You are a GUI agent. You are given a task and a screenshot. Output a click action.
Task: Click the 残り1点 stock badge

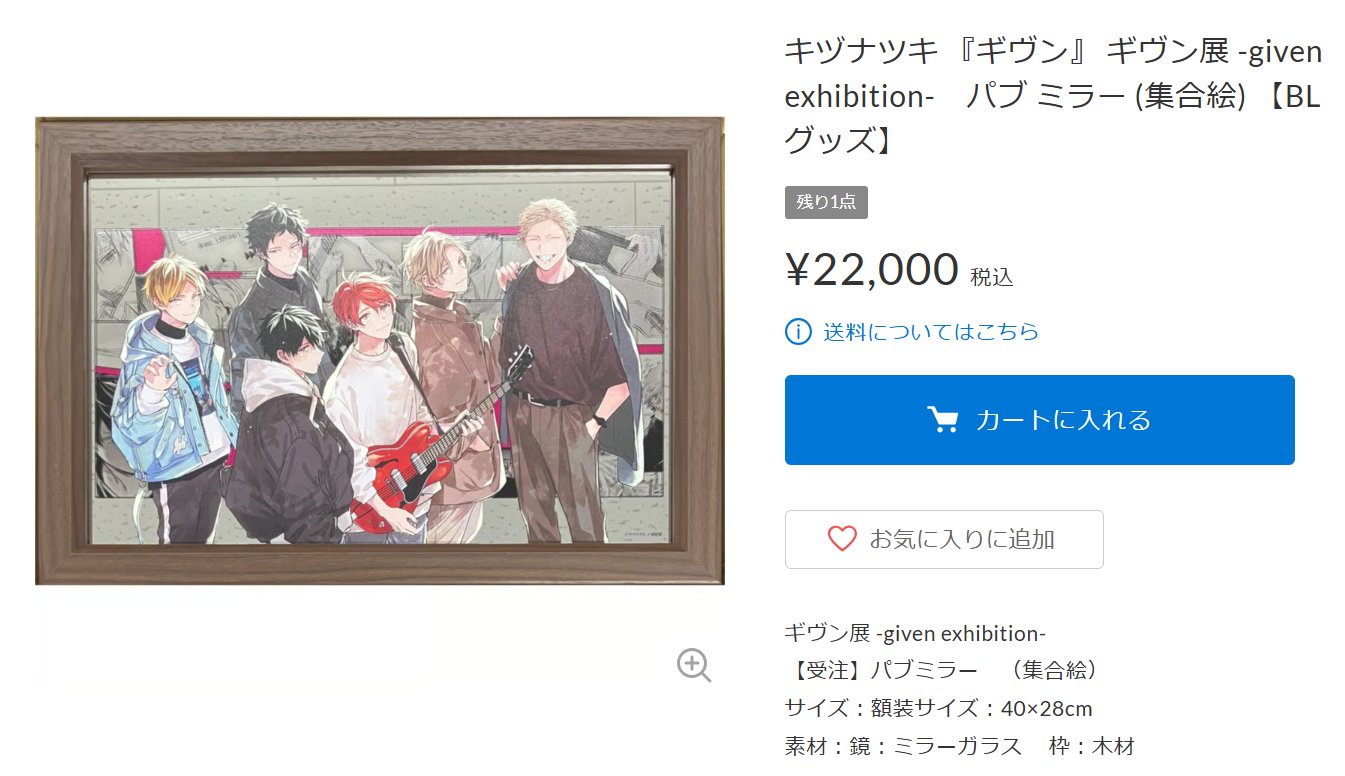pos(826,202)
